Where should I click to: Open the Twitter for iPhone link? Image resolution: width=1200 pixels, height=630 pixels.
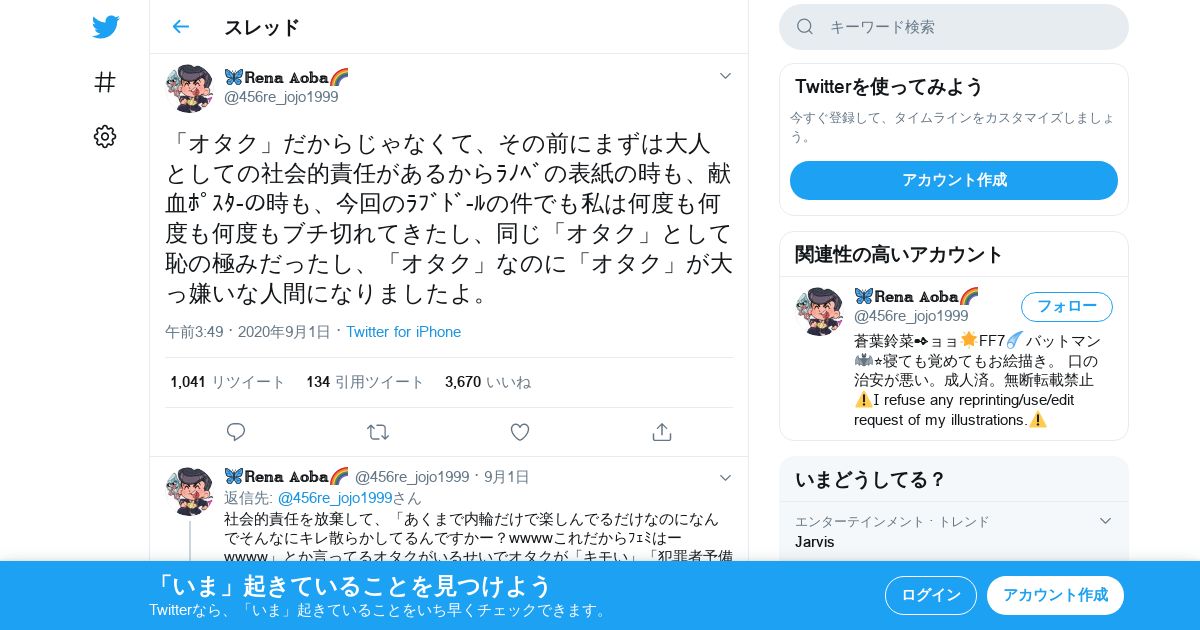[x=404, y=332]
